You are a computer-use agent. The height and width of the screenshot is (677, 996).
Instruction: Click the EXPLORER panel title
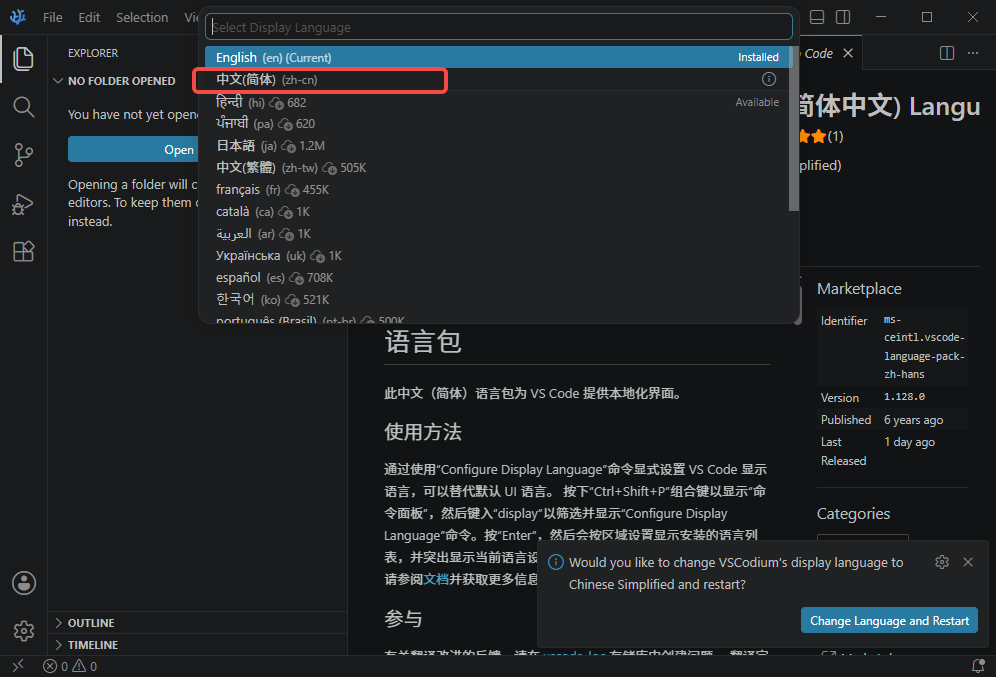[x=93, y=53]
